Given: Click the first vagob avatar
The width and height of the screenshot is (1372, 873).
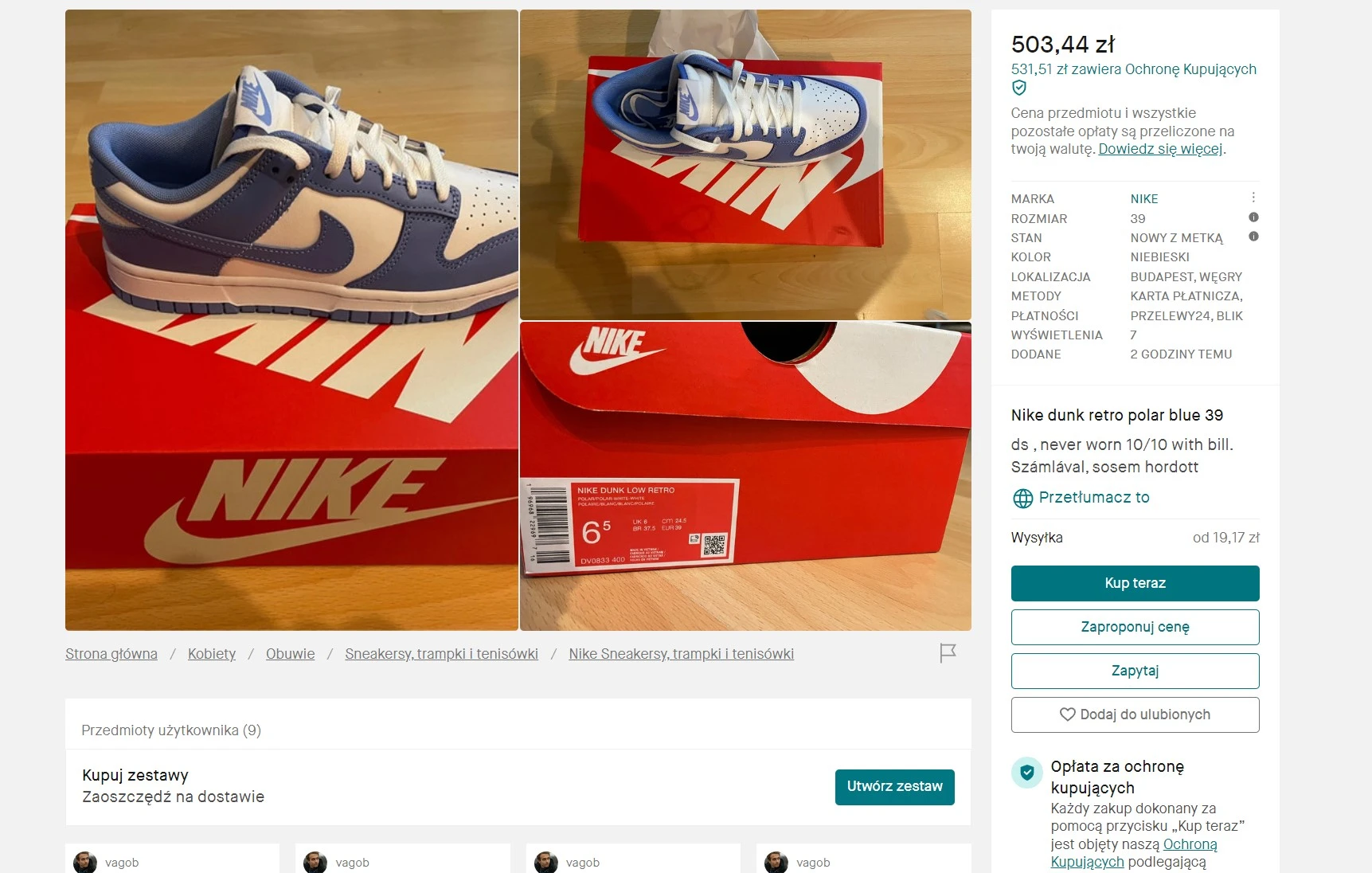Looking at the screenshot, I should point(85,863).
